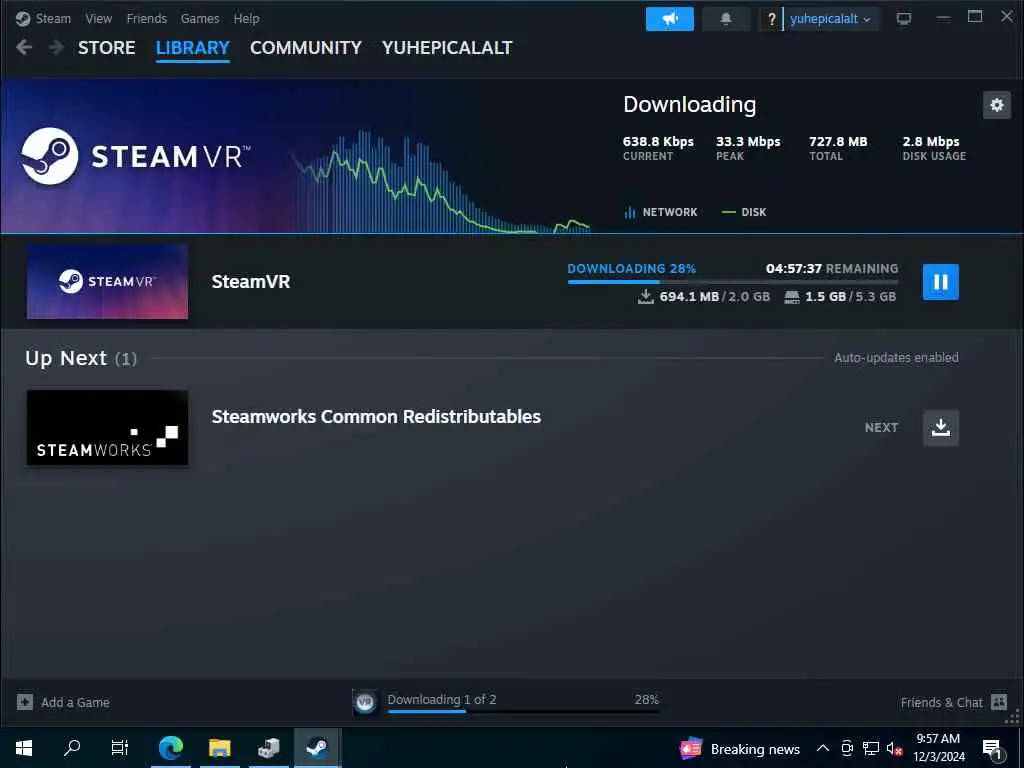Click the Steam logo in menu bar
The image size is (1024, 768).
point(23,18)
